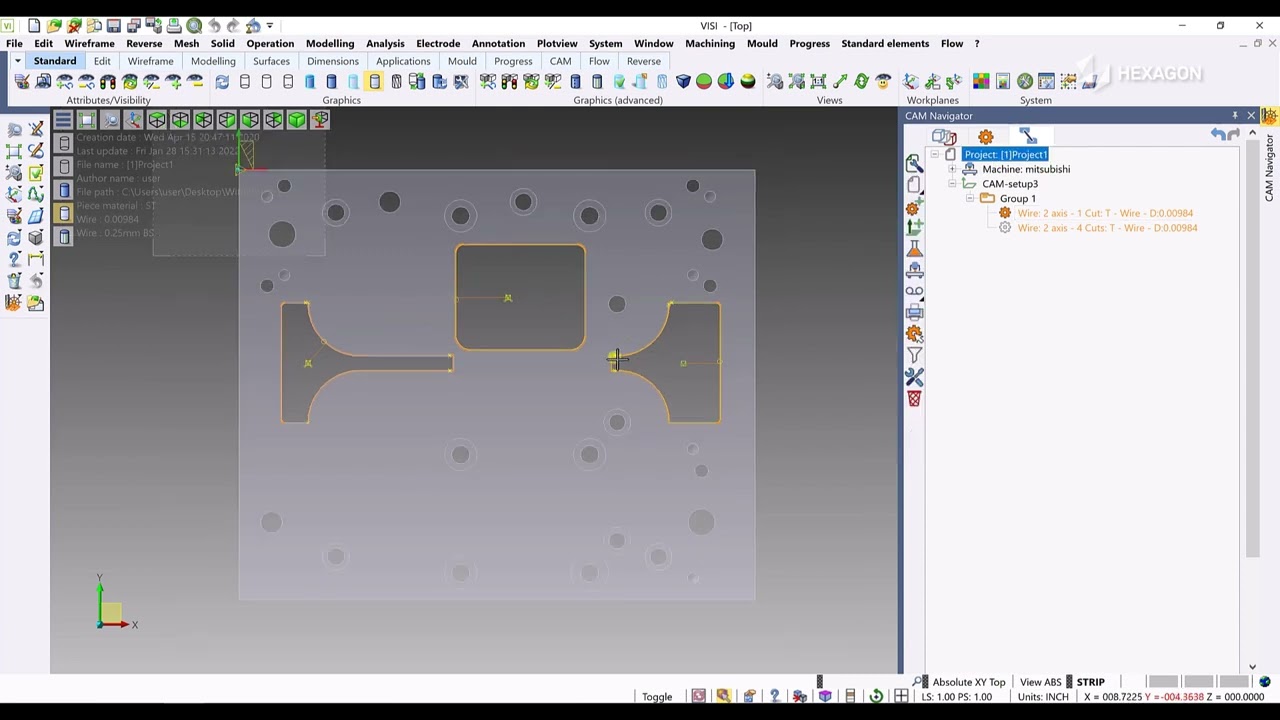Click the grid icon in the status bar
This screenshot has height=720, width=1280.
tap(901, 697)
